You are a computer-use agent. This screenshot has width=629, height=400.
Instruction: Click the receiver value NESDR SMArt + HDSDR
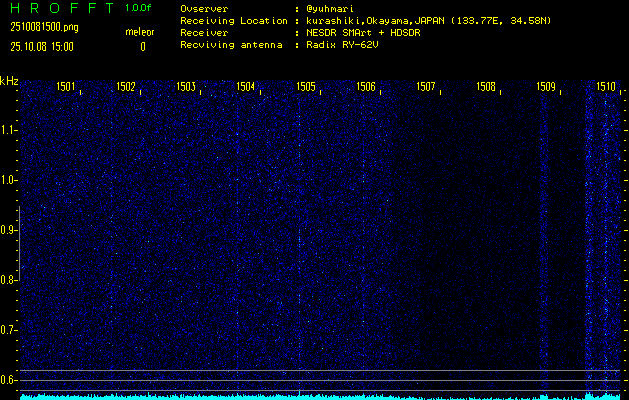tap(363, 33)
